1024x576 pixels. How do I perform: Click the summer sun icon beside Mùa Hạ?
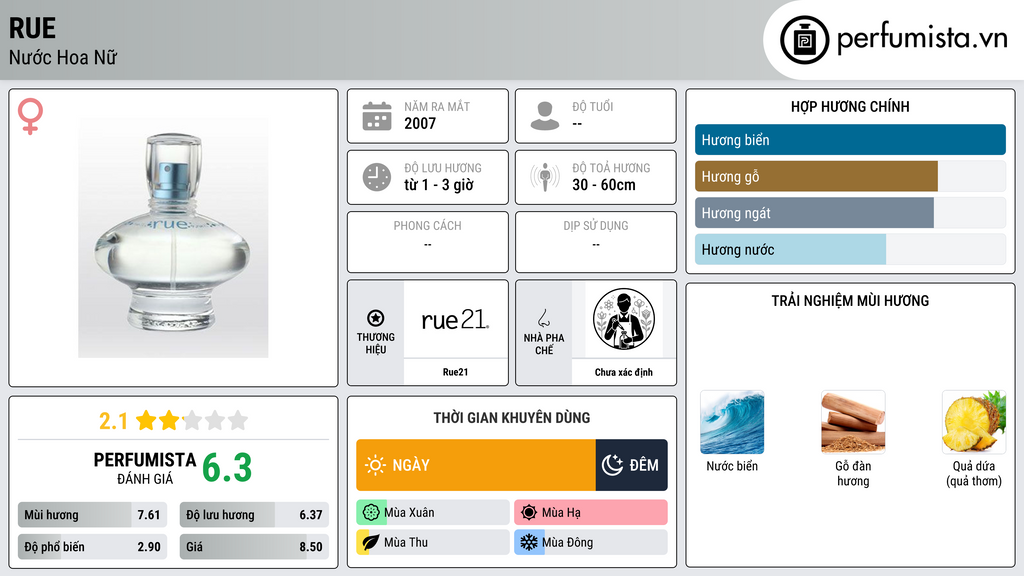click(x=529, y=513)
